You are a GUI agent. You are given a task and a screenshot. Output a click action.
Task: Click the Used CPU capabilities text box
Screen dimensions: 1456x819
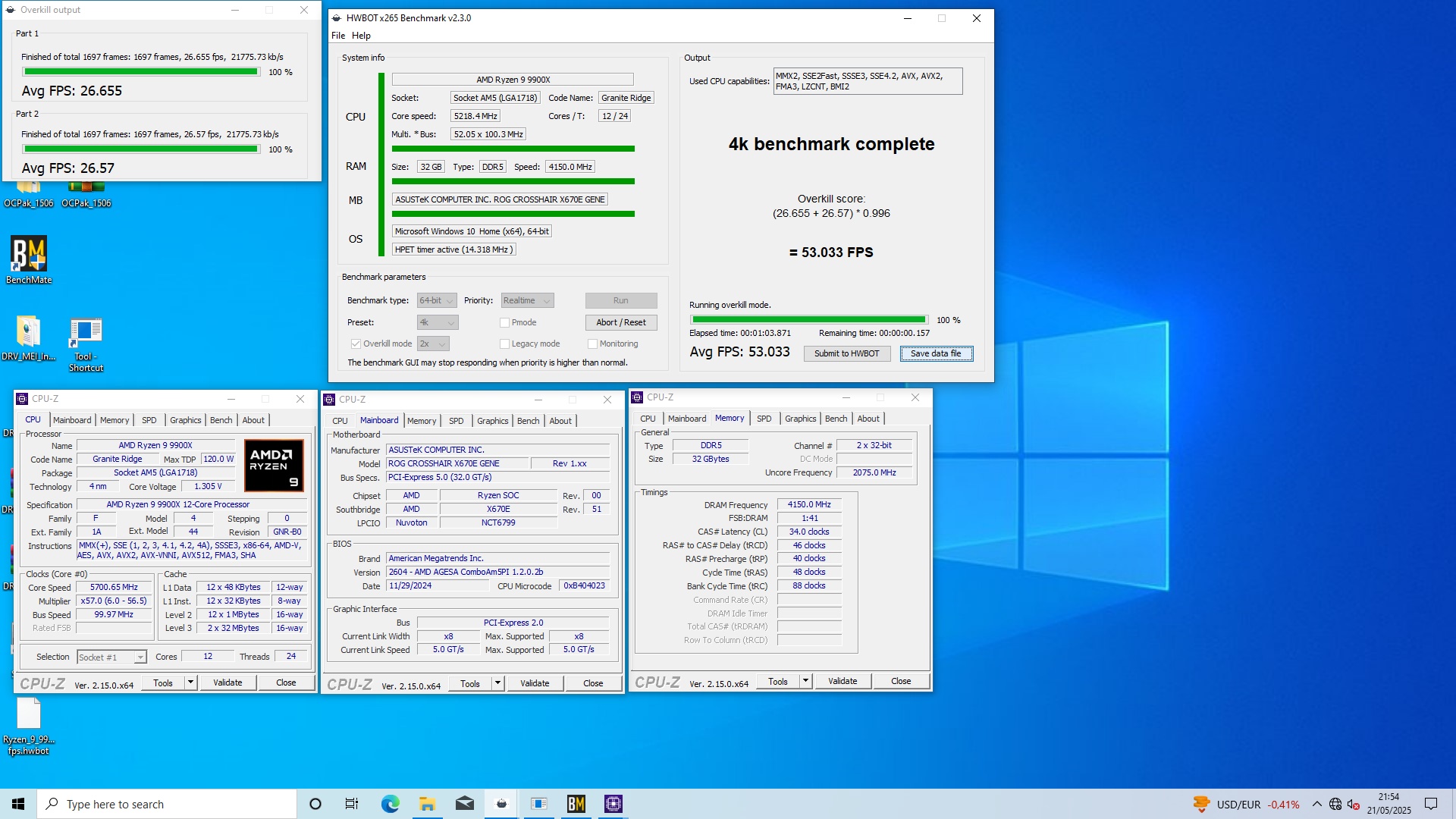[x=868, y=81]
